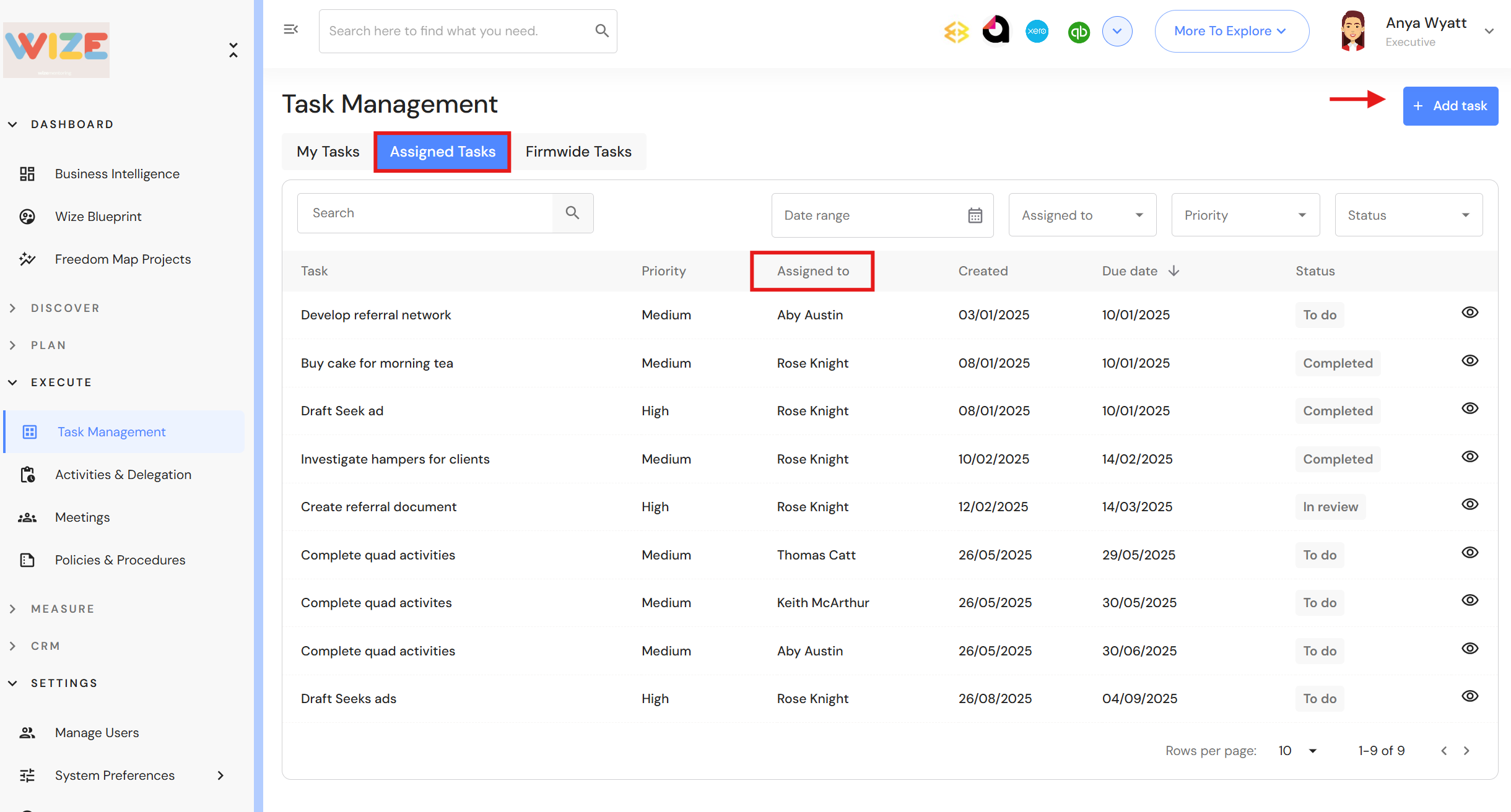The width and height of the screenshot is (1511, 812).
Task: Open the Status filter dropdown
Action: 1408,215
